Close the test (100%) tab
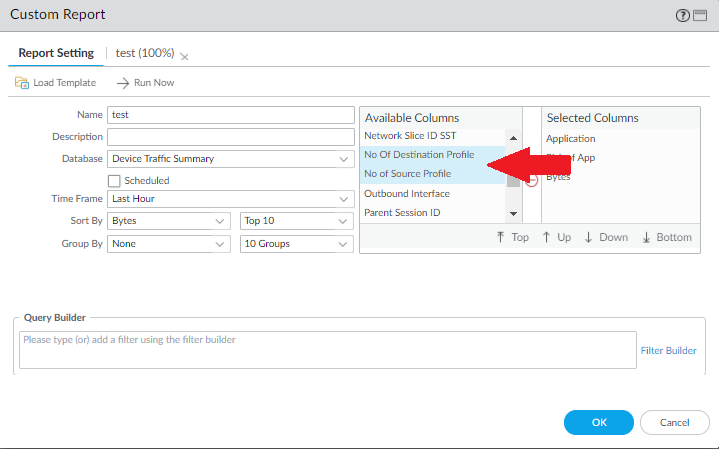Screen dimensions: 719x449 pyautogui.click(x=184, y=57)
